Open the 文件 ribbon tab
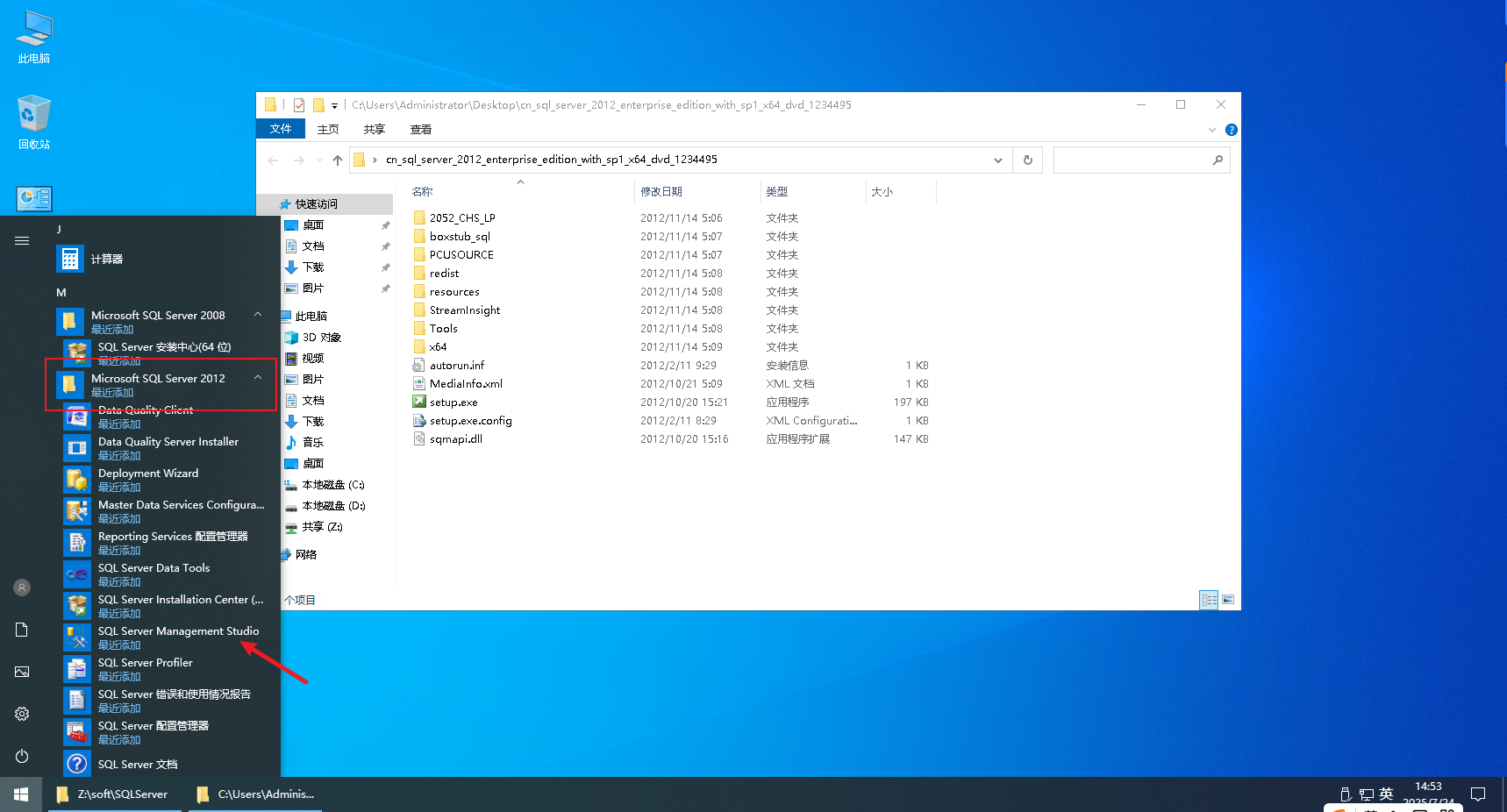1507x812 pixels. (x=281, y=129)
